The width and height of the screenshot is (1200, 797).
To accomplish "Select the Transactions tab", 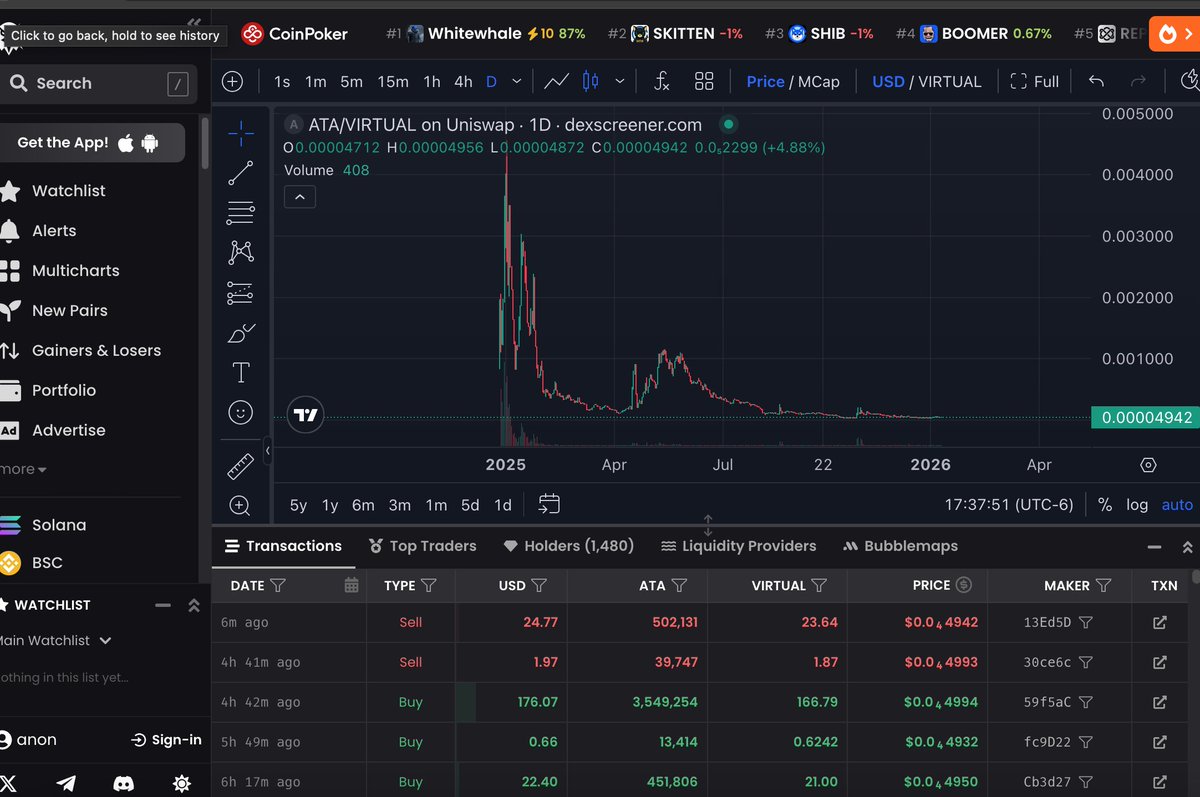I will tap(283, 546).
